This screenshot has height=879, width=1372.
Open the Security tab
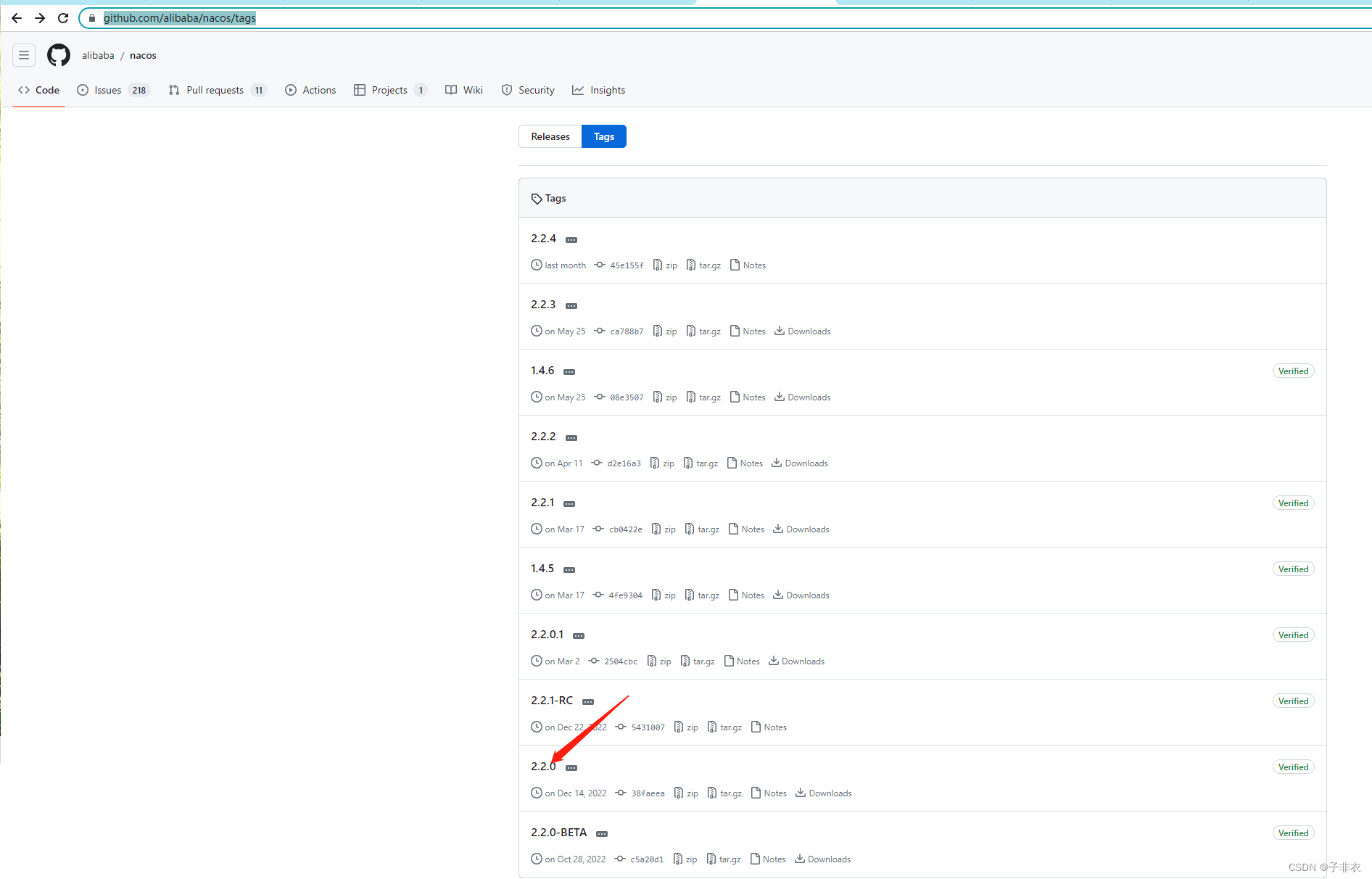(528, 90)
